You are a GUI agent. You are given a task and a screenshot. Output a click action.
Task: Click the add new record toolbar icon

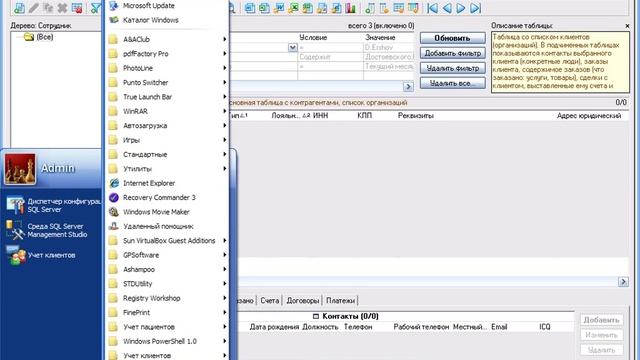click(x=19, y=8)
